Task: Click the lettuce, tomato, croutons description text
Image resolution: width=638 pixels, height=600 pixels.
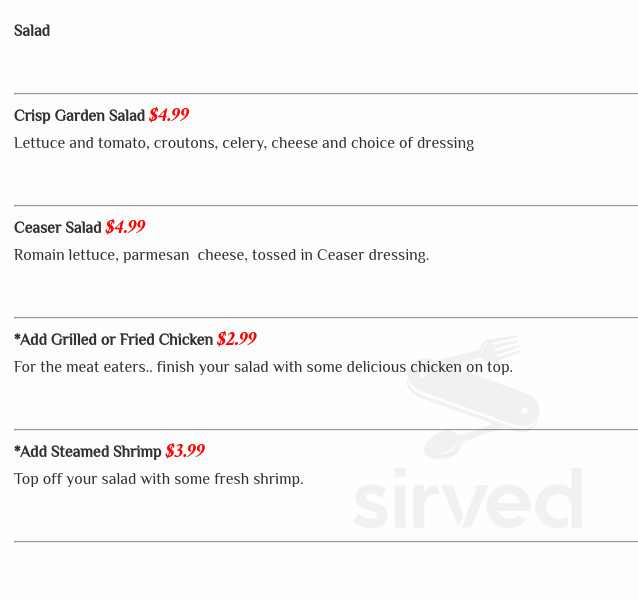Action: [244, 143]
